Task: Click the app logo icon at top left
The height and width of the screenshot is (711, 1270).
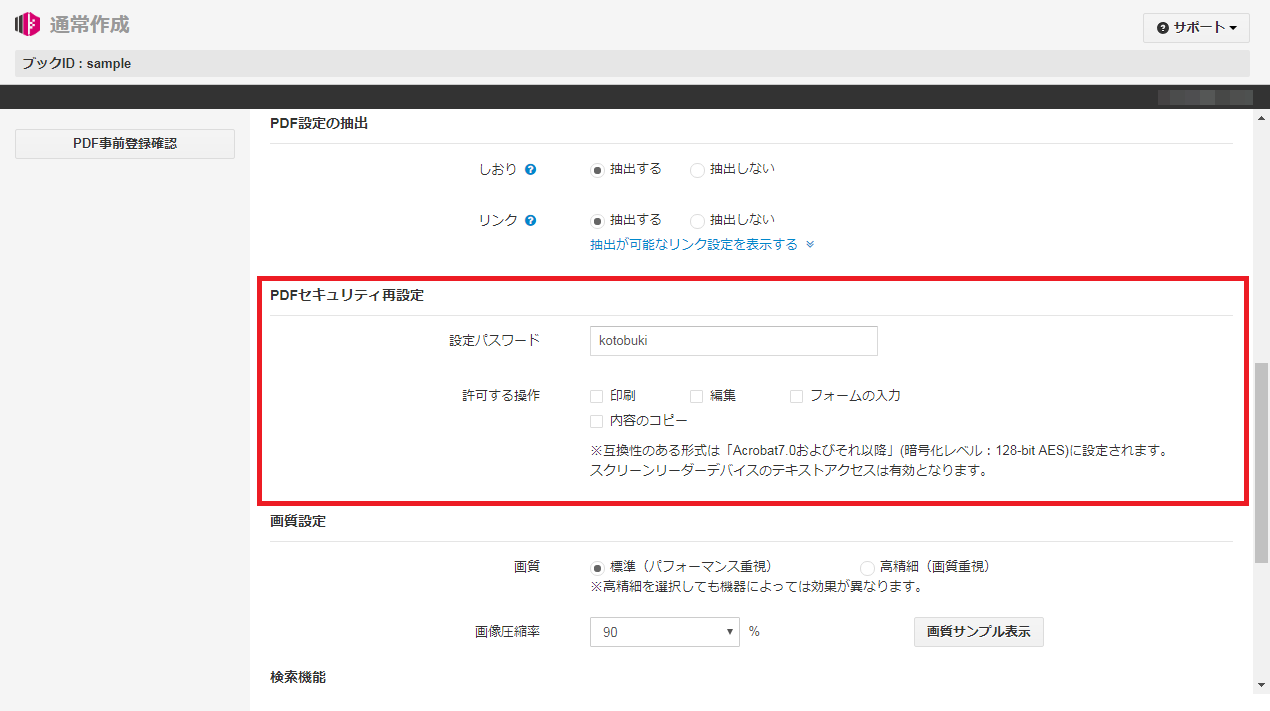Action: click(28, 24)
